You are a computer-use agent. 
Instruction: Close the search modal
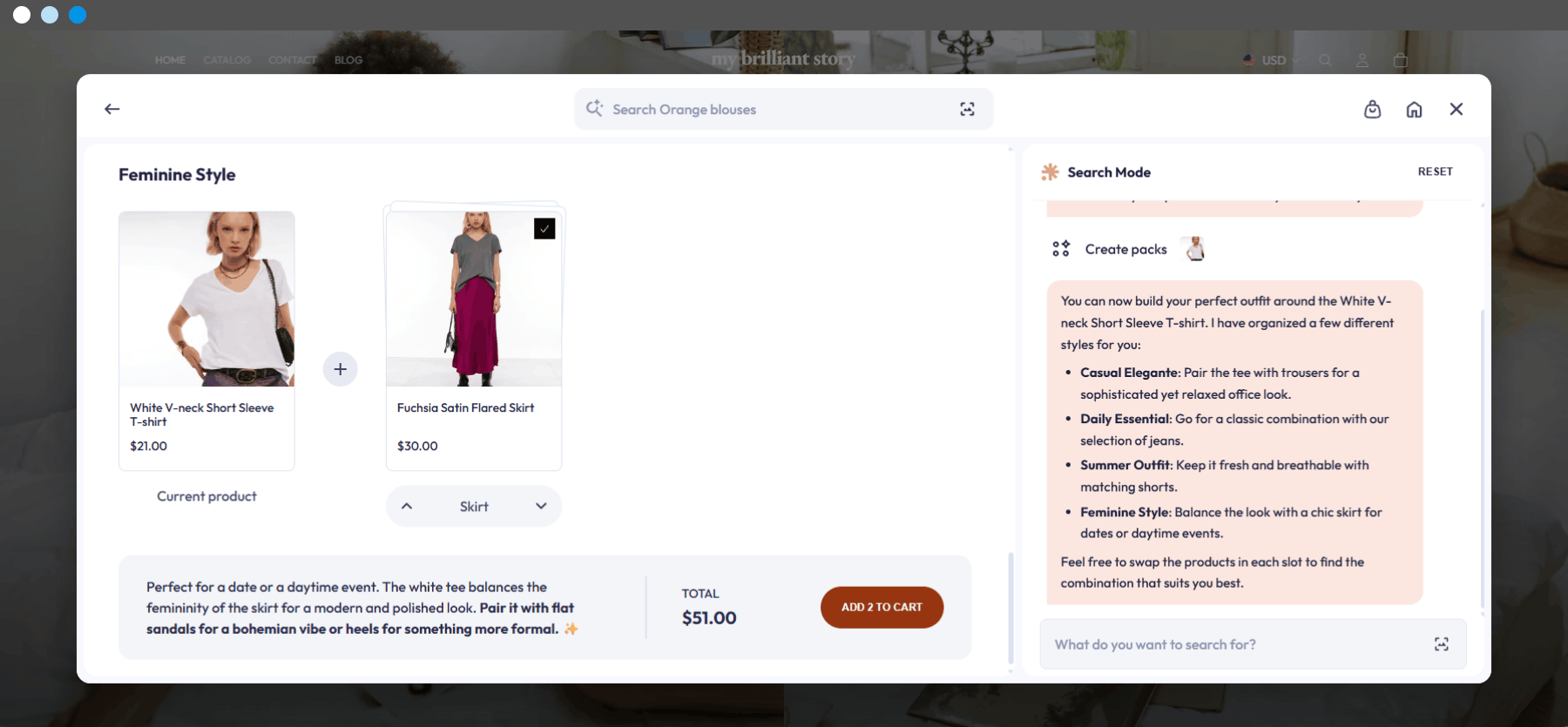[1456, 109]
